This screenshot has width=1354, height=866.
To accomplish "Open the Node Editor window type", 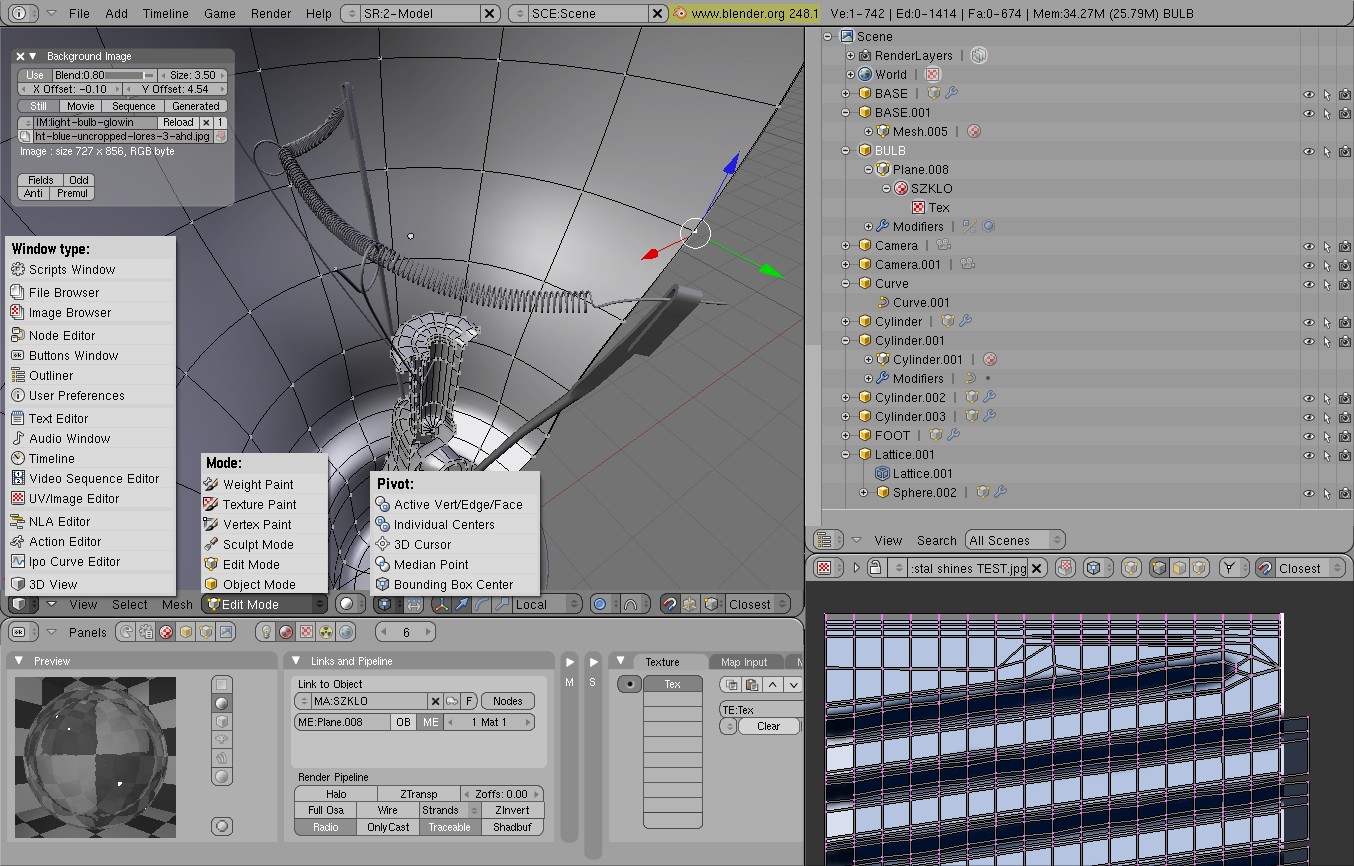I will click(x=62, y=336).
